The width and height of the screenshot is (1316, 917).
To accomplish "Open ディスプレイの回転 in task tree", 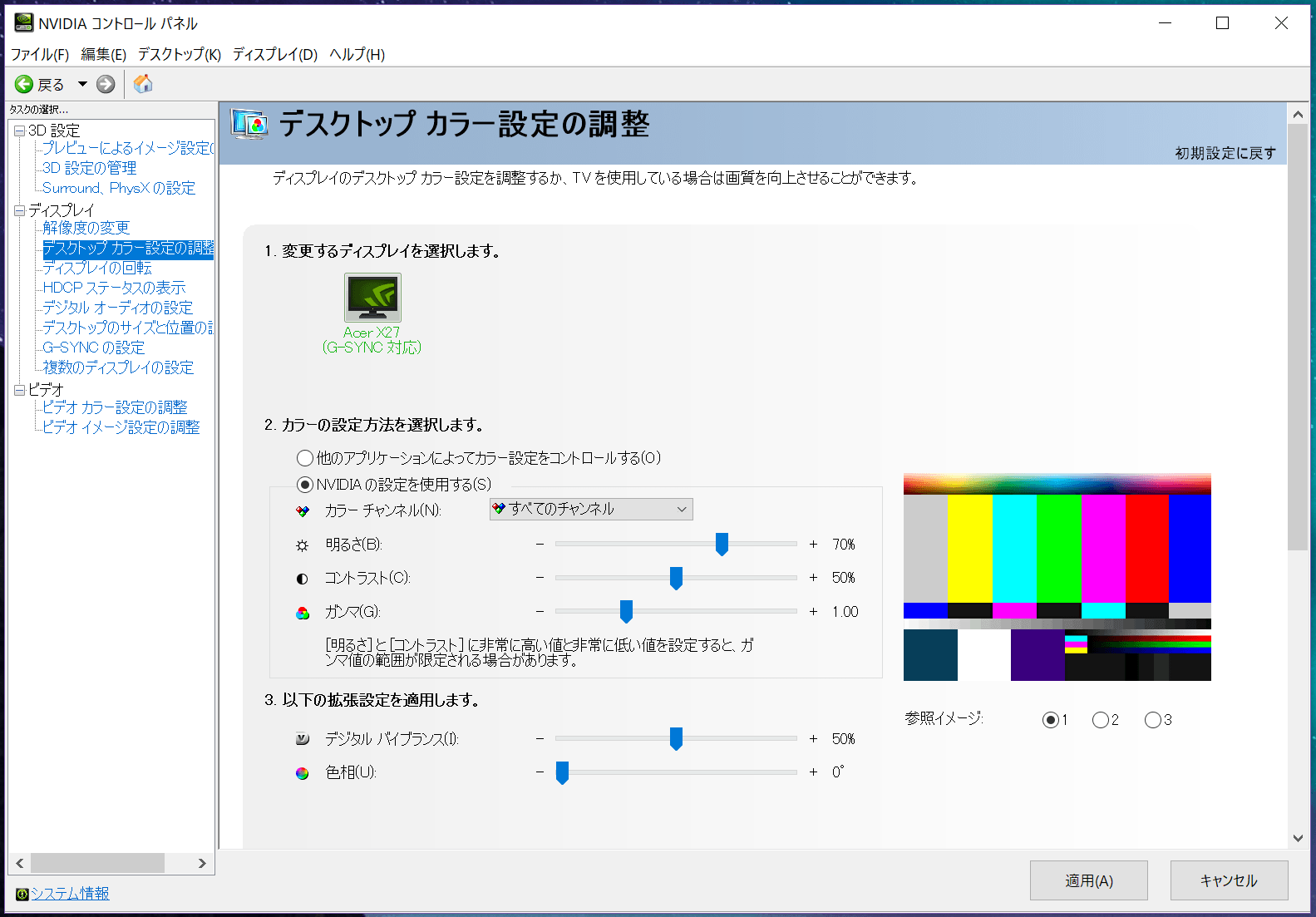I will pyautogui.click(x=97, y=268).
